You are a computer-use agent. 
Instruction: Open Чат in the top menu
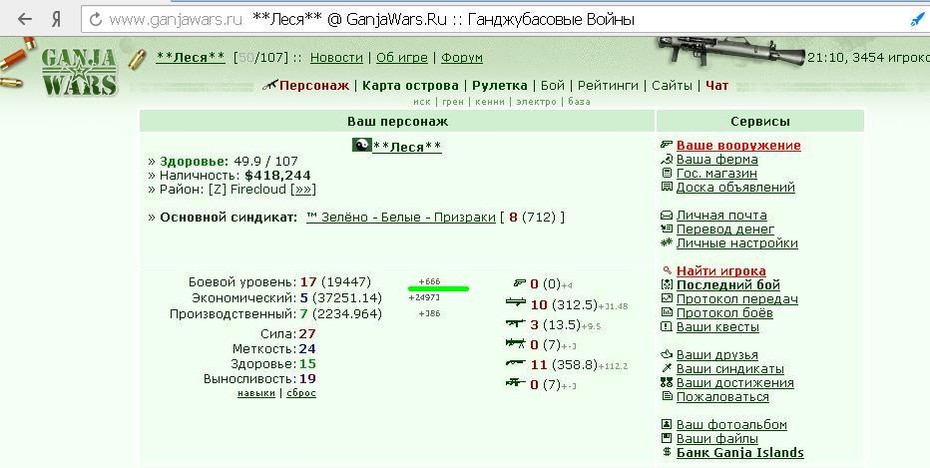716,85
